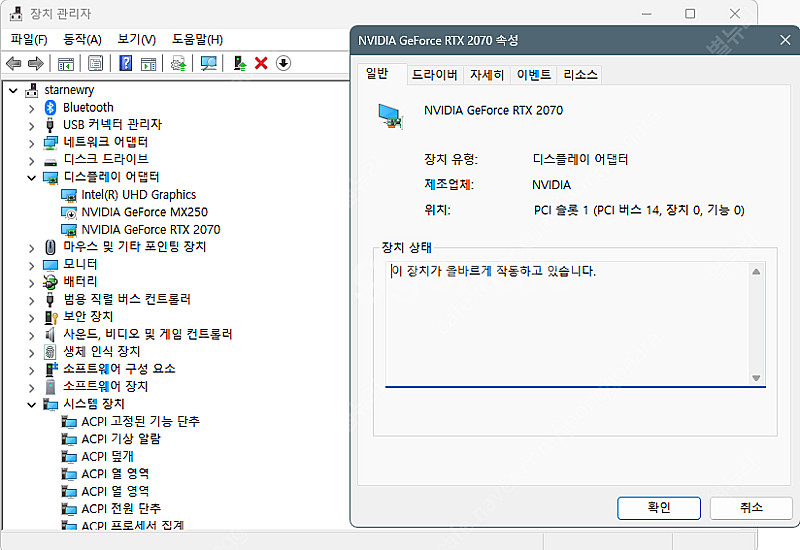Select NVIDIA GeForce MX250 device
Viewport: 800px width, 550px height.
[144, 212]
